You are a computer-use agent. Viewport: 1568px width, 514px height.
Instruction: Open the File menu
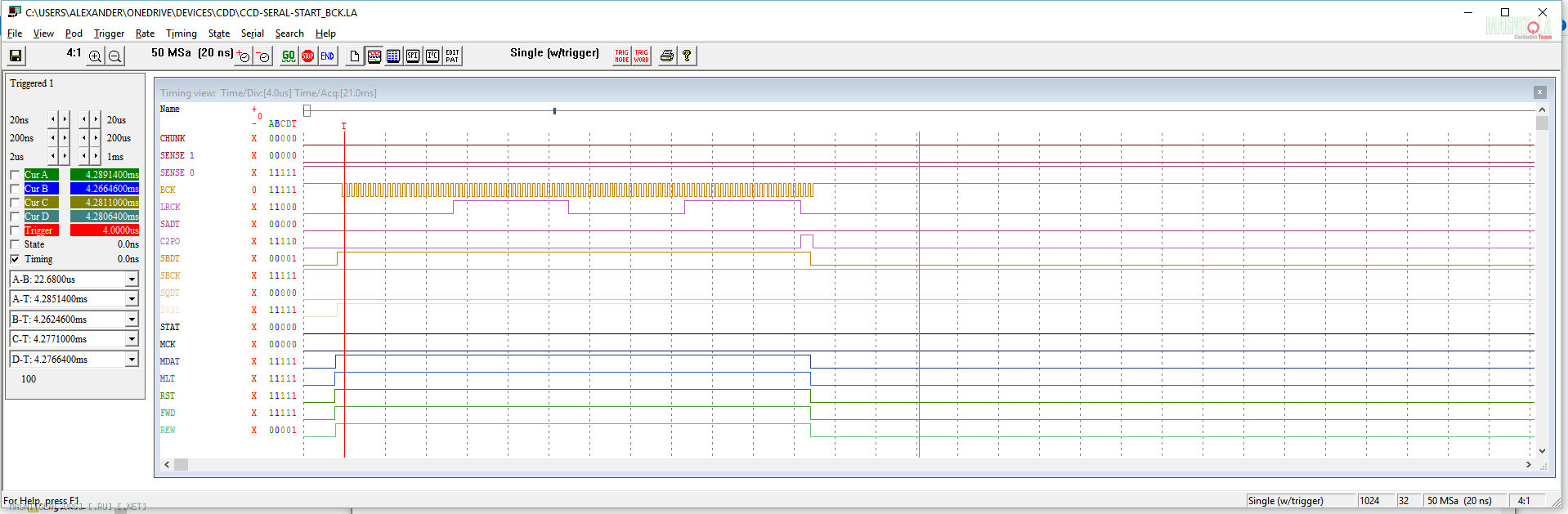15,34
